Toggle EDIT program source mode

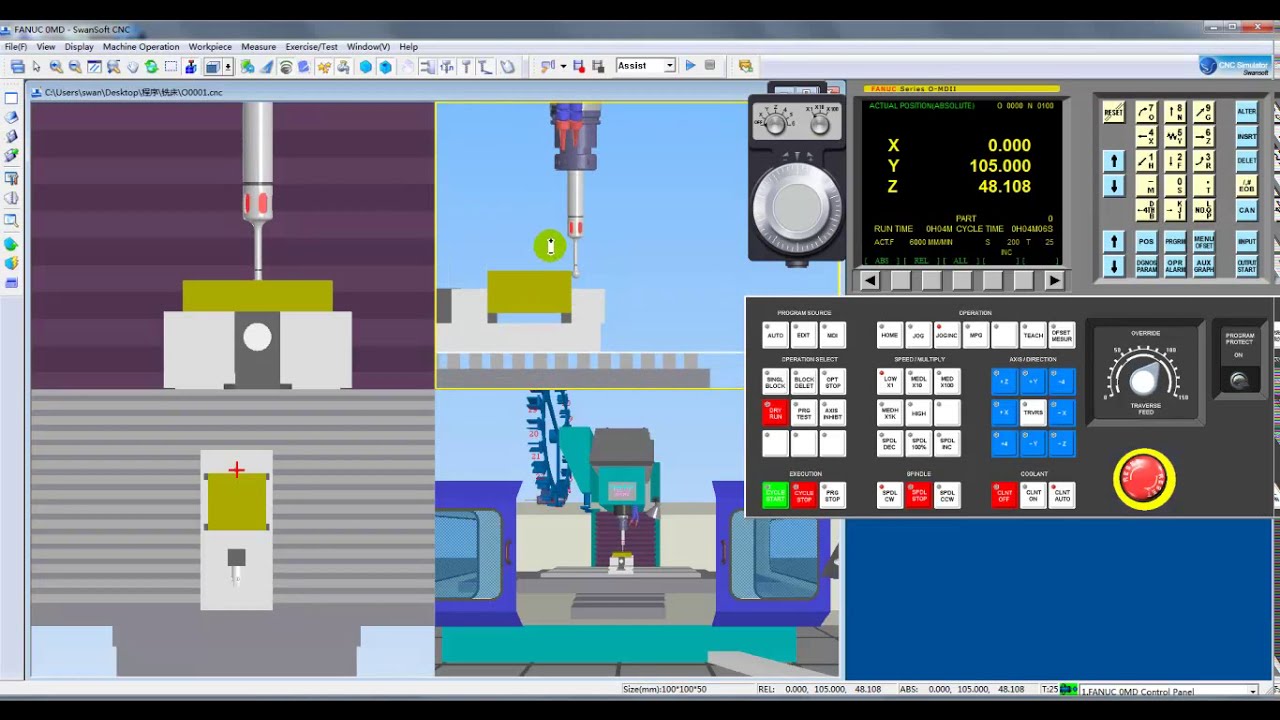coord(803,335)
